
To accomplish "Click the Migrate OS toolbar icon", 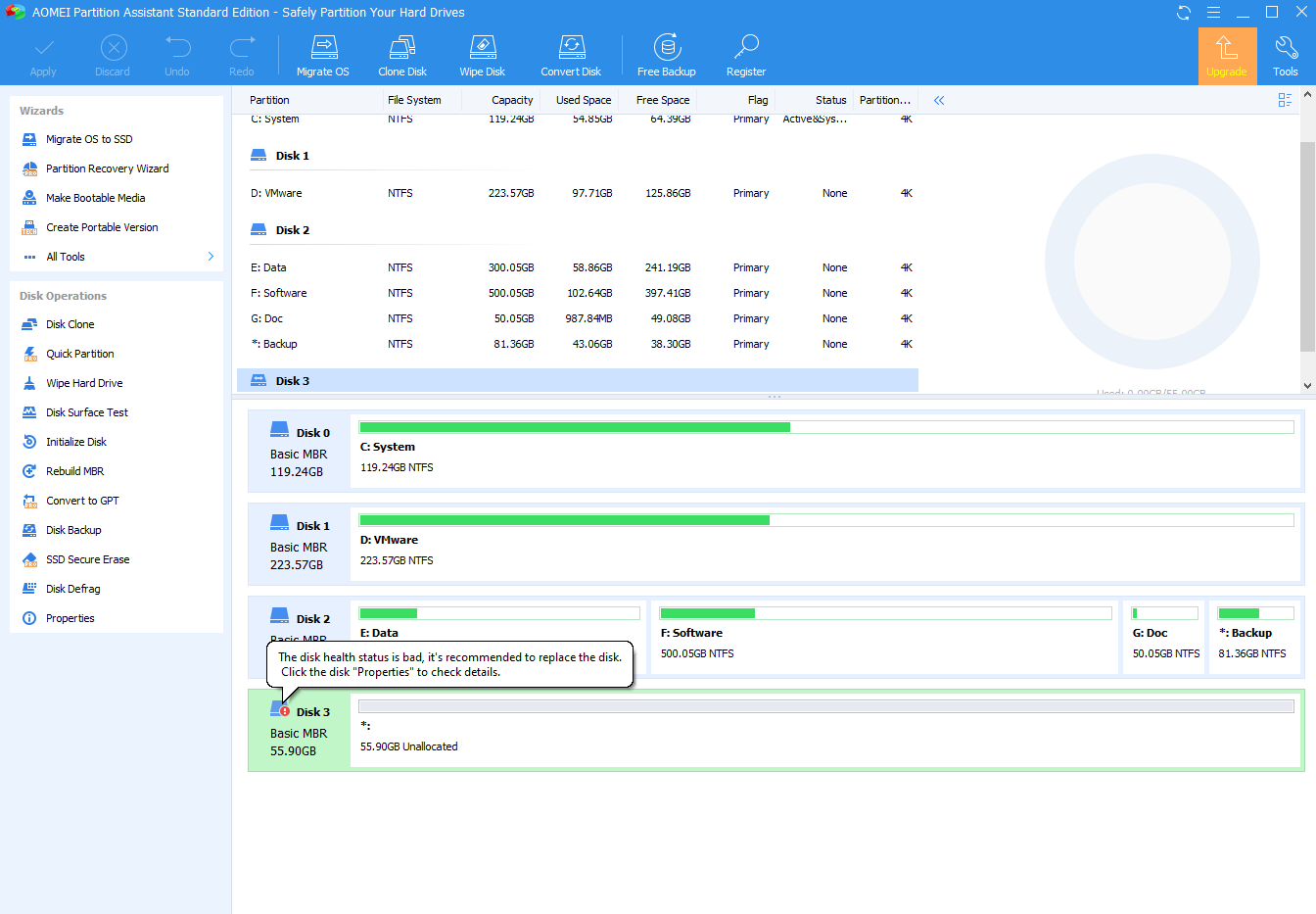I will [x=323, y=47].
